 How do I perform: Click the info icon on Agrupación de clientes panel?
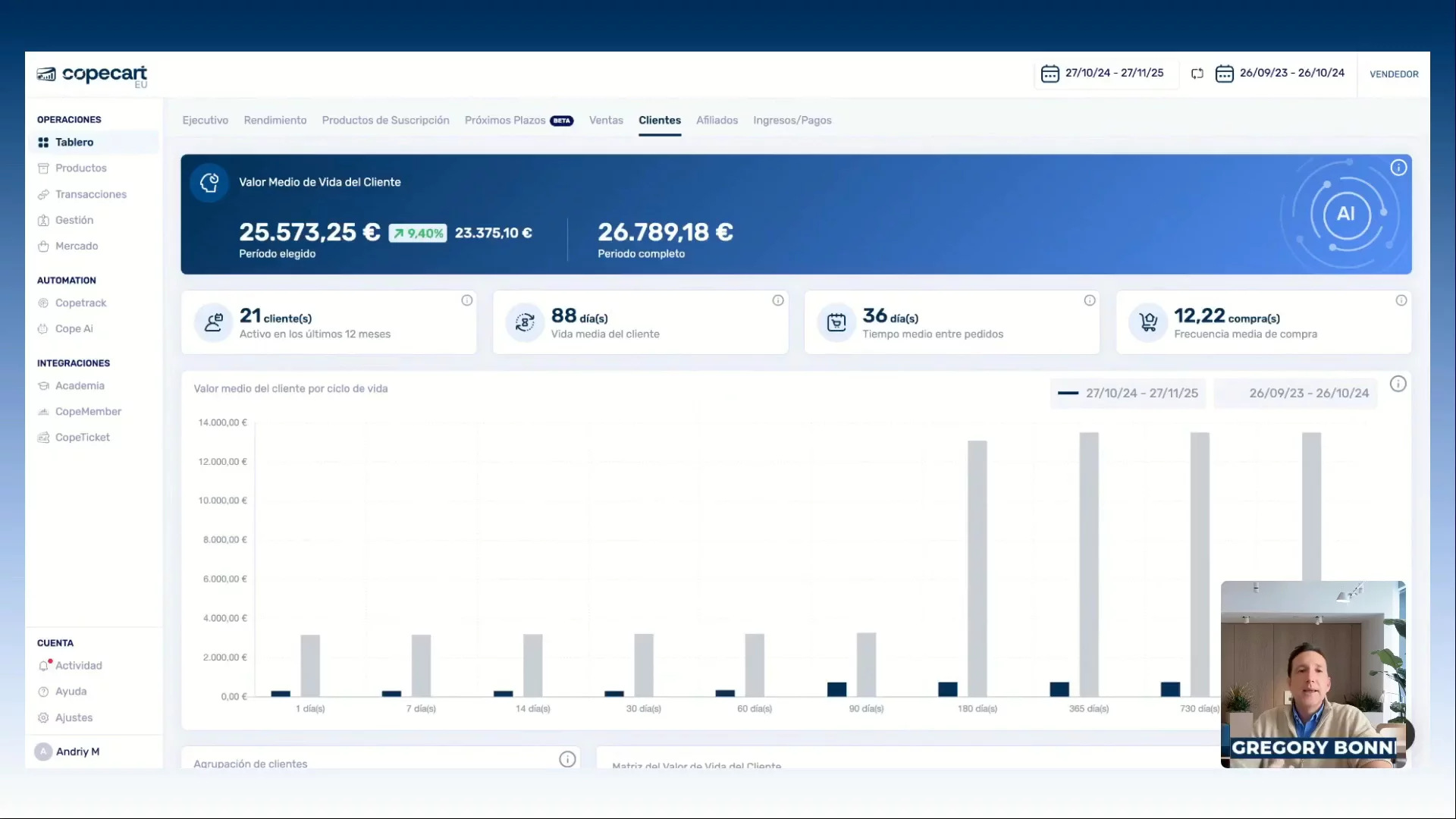click(567, 759)
